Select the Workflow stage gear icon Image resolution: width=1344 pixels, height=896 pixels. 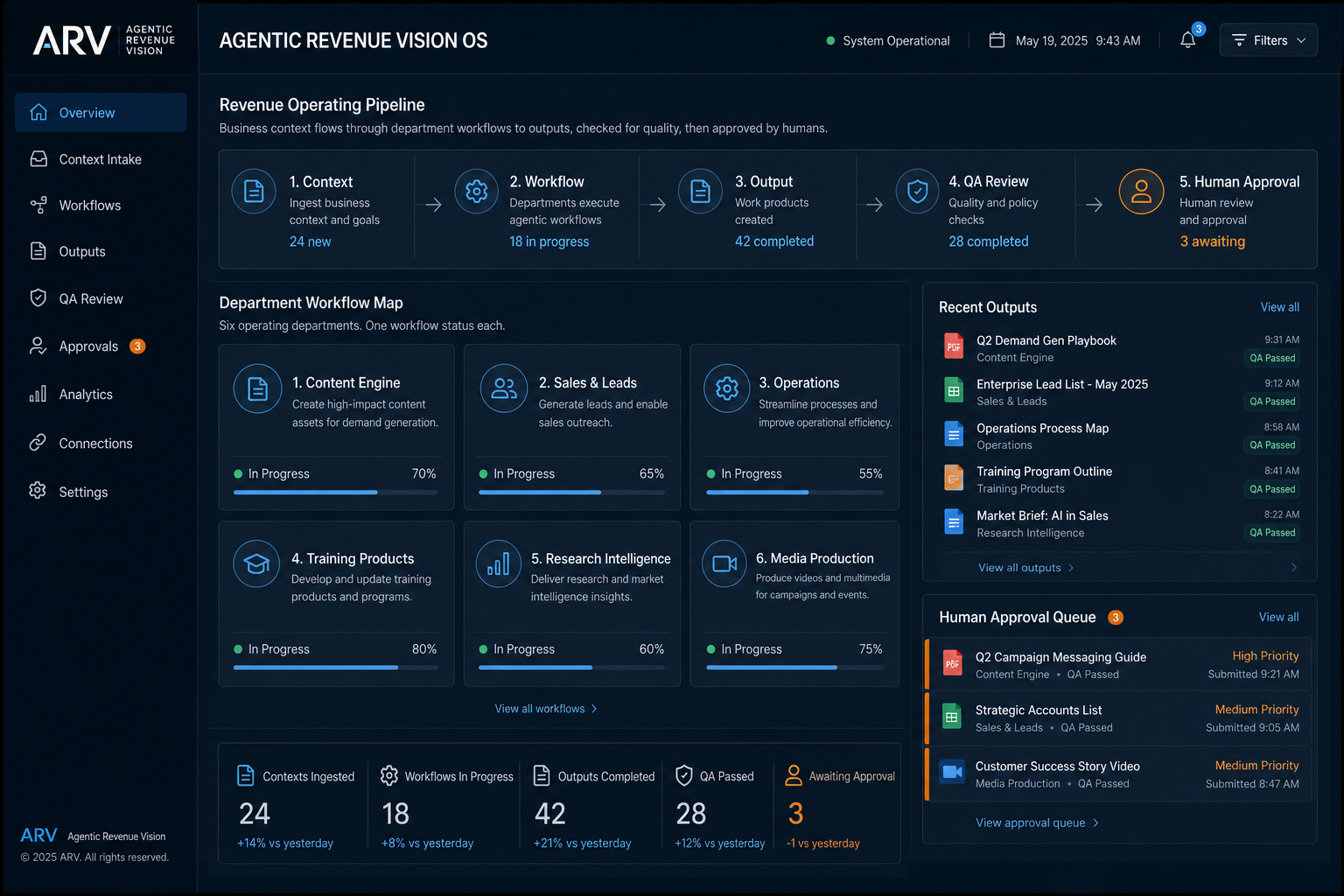point(476,191)
